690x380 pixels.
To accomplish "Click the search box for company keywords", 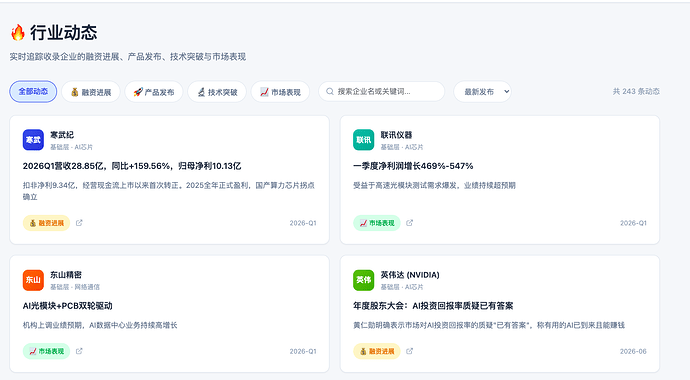I will pos(382,91).
